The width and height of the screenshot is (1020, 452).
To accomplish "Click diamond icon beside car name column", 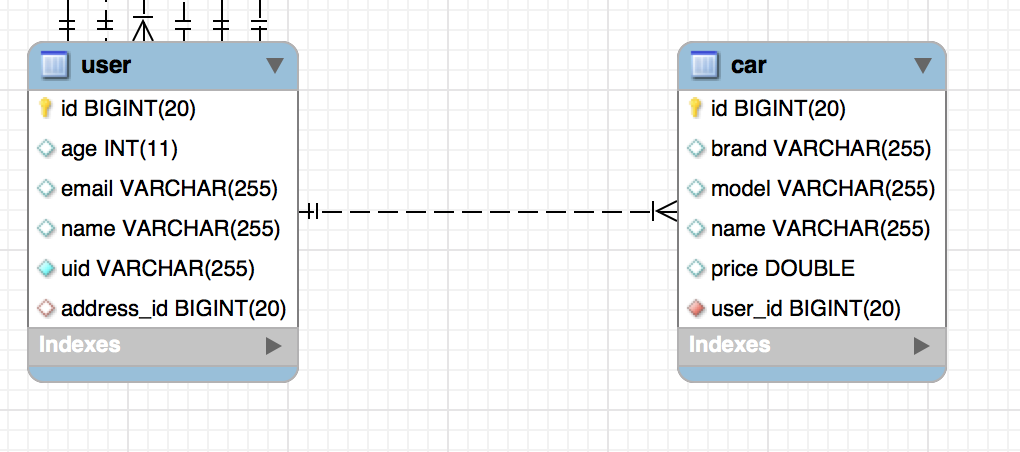I will (x=695, y=228).
